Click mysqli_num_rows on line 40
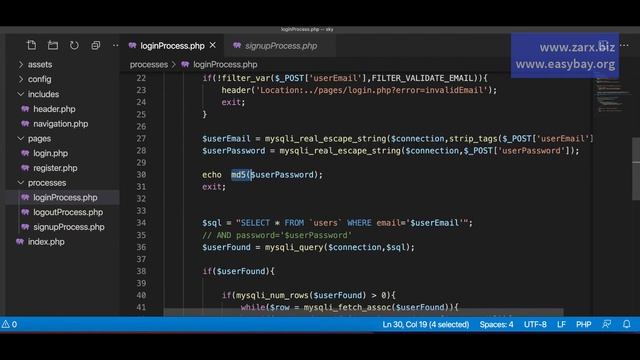This screenshot has height=360, width=640. click(272, 295)
